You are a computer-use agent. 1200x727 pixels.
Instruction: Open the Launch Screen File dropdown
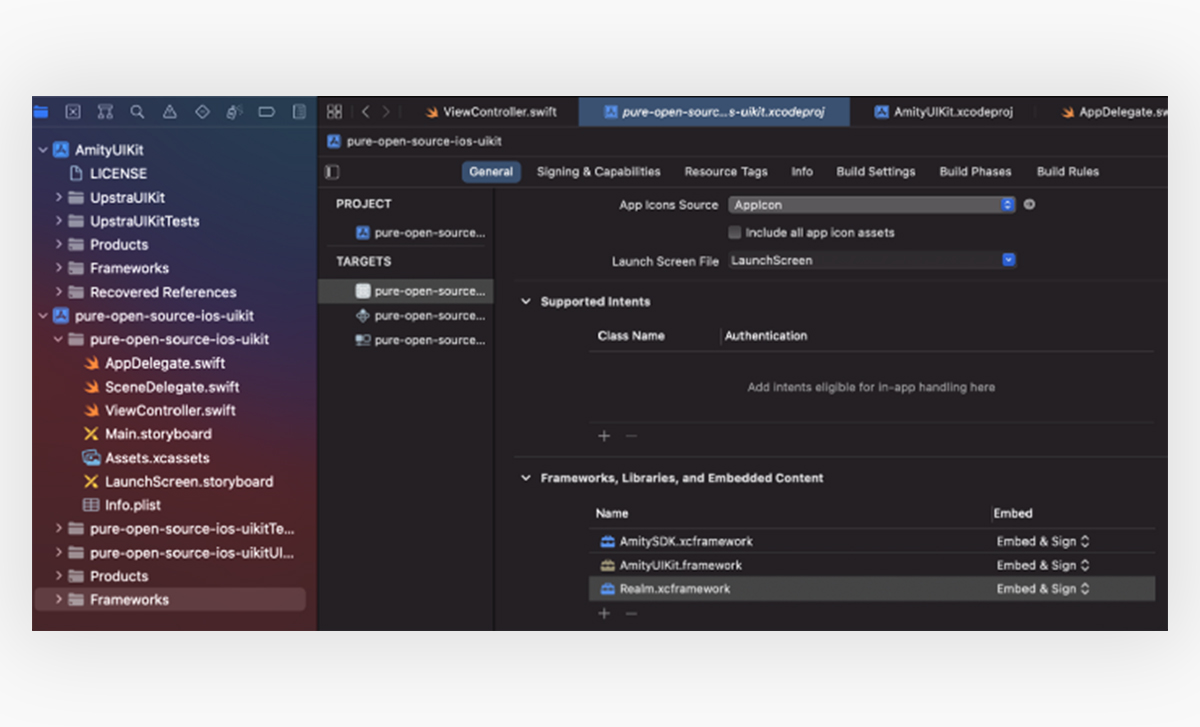point(871,260)
